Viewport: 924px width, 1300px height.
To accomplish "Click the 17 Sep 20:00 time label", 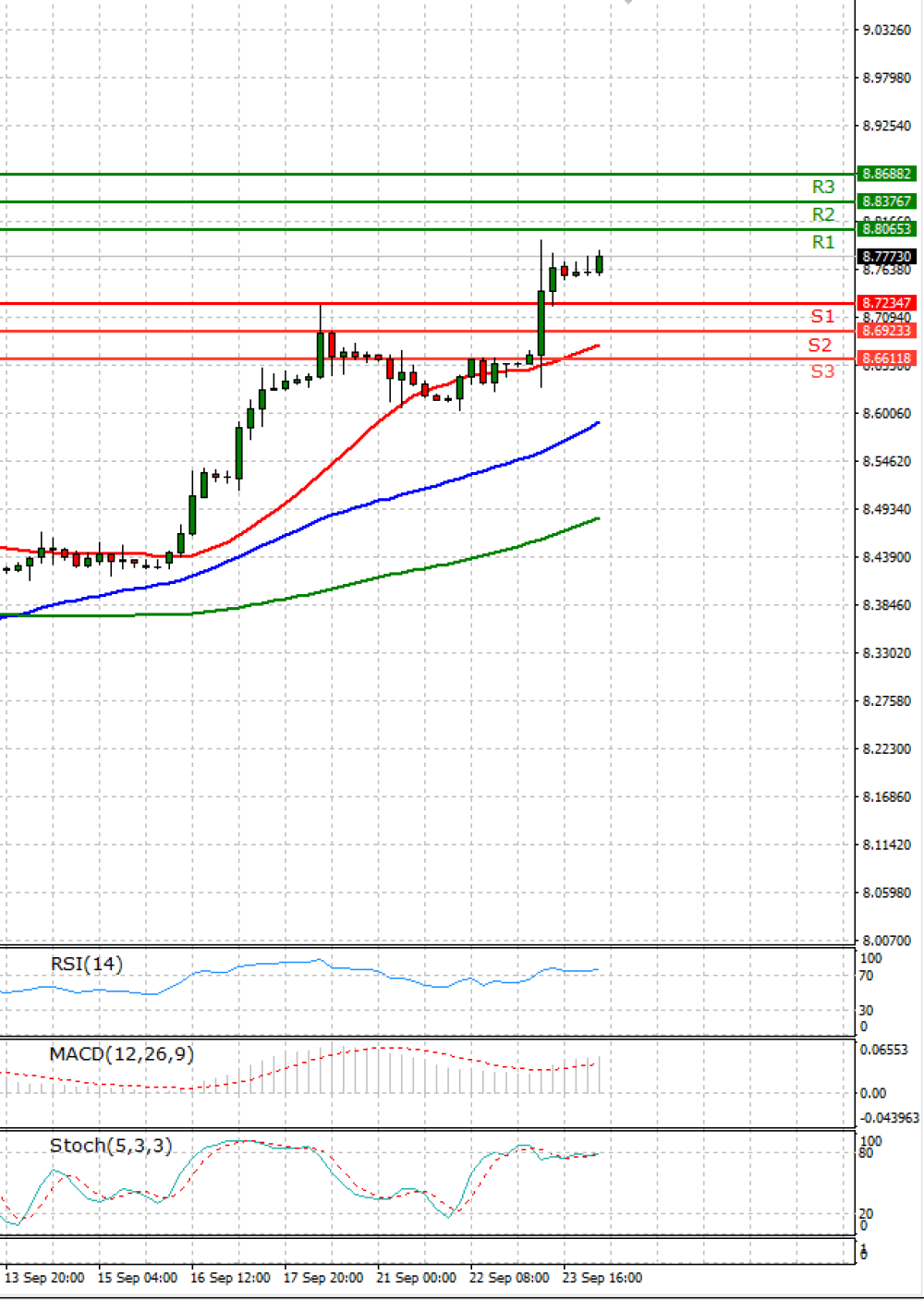I will tap(323, 1278).
